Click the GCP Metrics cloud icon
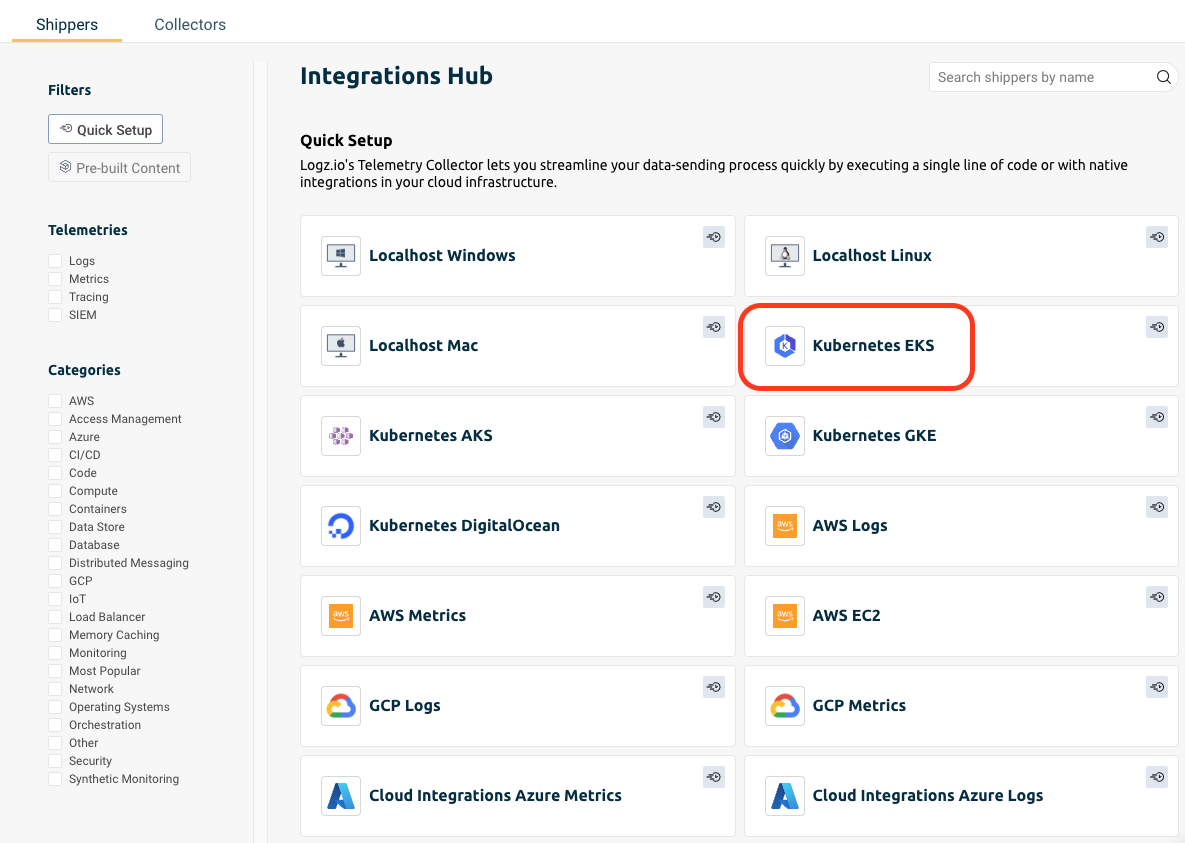This screenshot has width=1185, height=843. 784,705
